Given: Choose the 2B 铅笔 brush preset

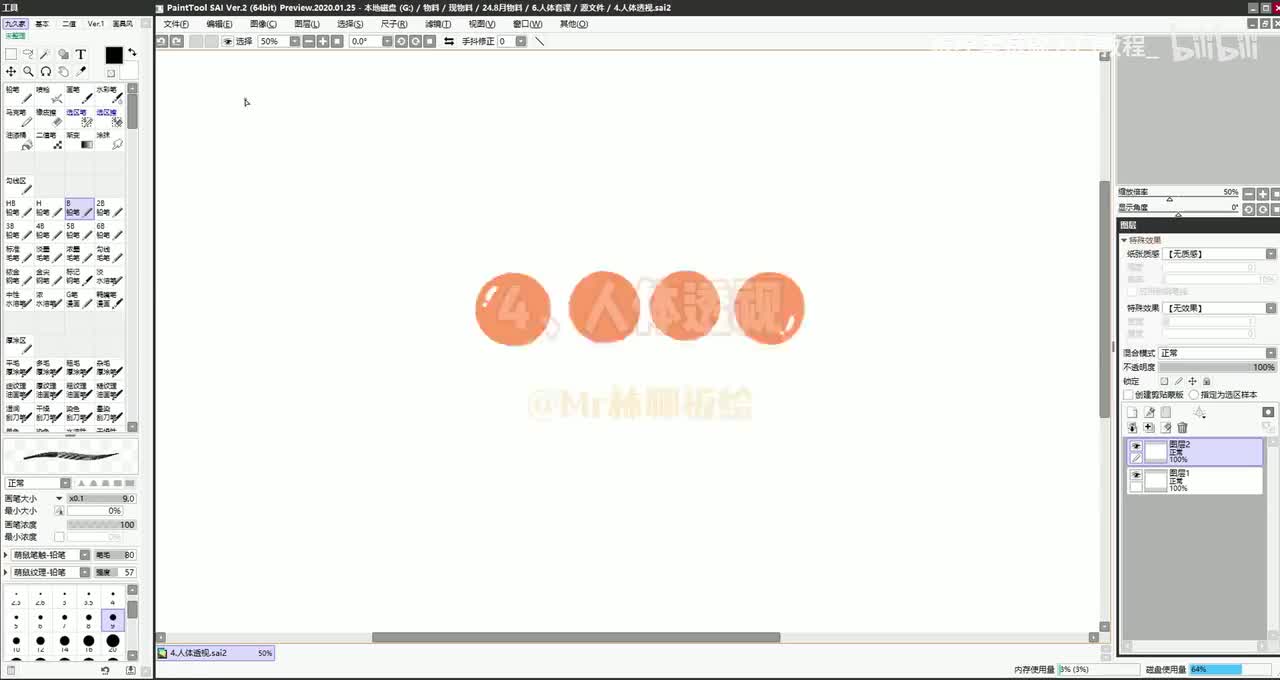Looking at the screenshot, I should coord(109,208).
